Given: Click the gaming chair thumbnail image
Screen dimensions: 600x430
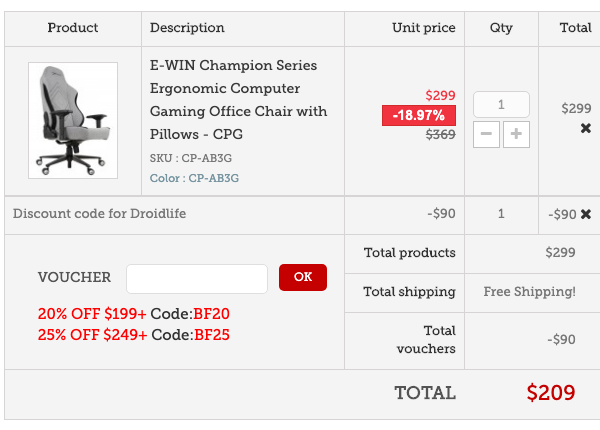Looking at the screenshot, I should pos(73,120).
